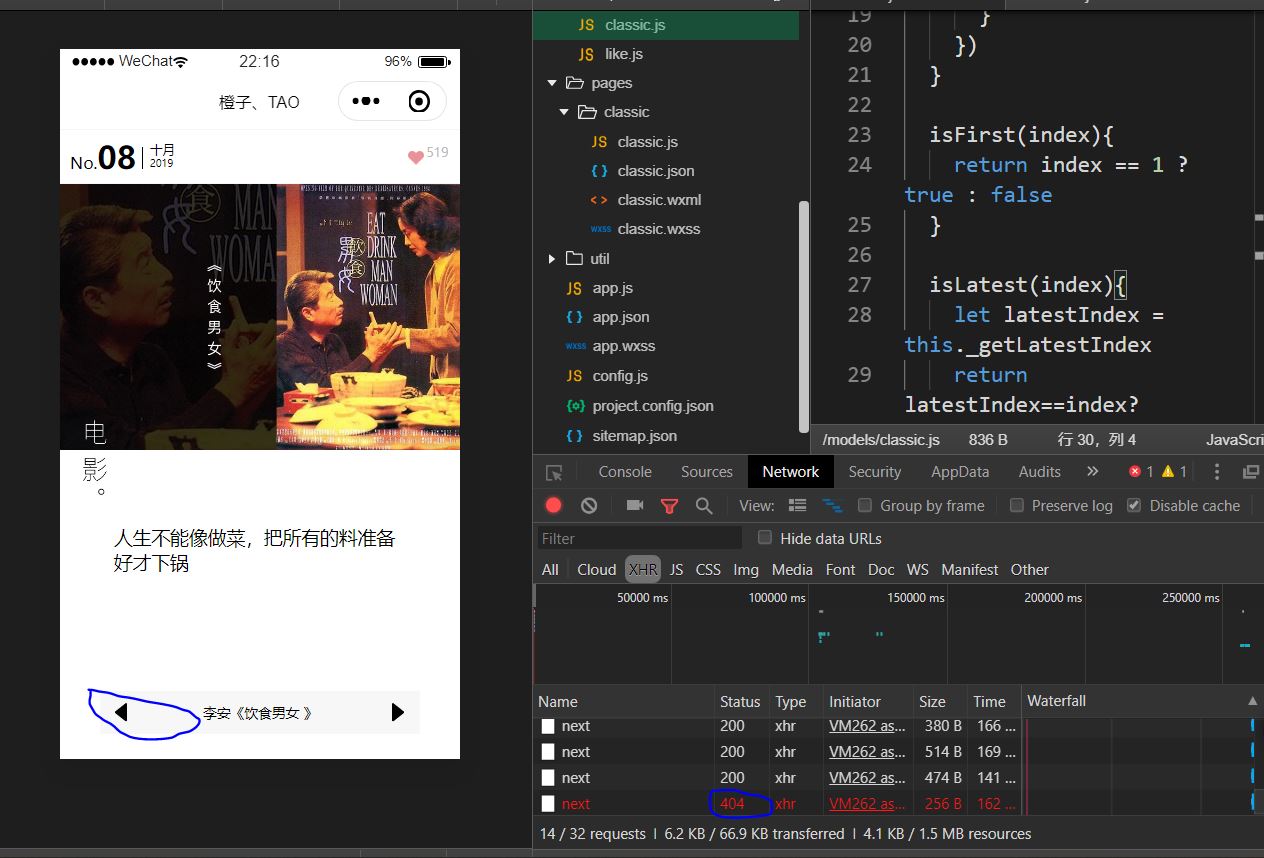Open the config.js file
The image size is (1264, 858).
coord(620,375)
